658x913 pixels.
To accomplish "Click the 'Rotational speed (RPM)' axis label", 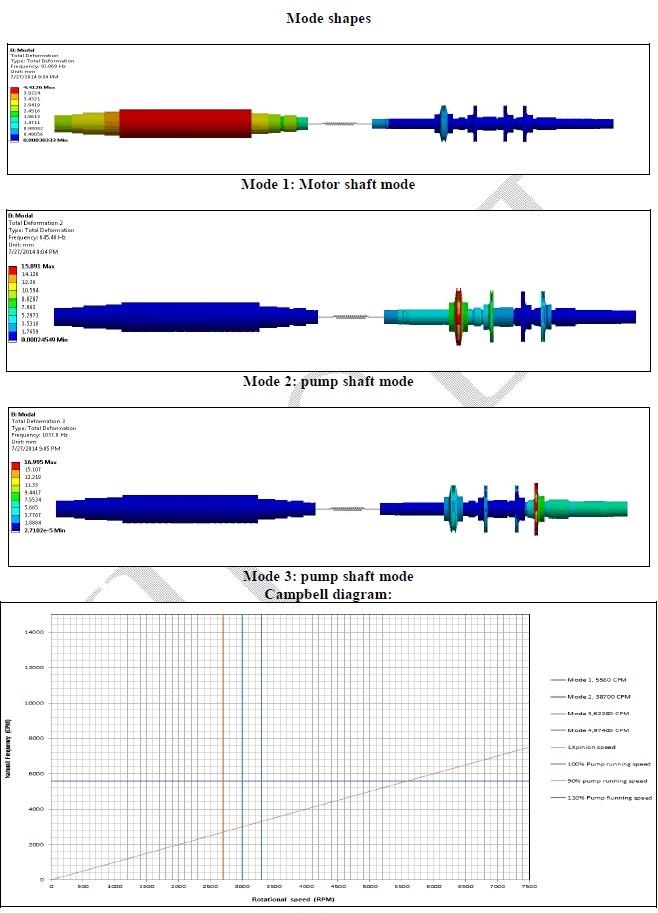I will pyautogui.click(x=292, y=899).
